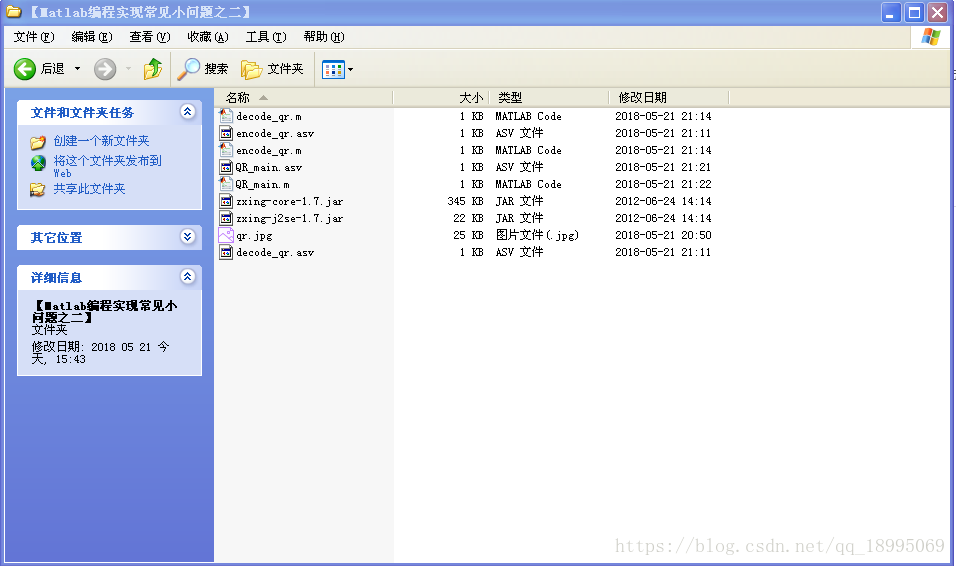
Task: Click the 345 KB size cell
Action: pyautogui.click(x=465, y=201)
